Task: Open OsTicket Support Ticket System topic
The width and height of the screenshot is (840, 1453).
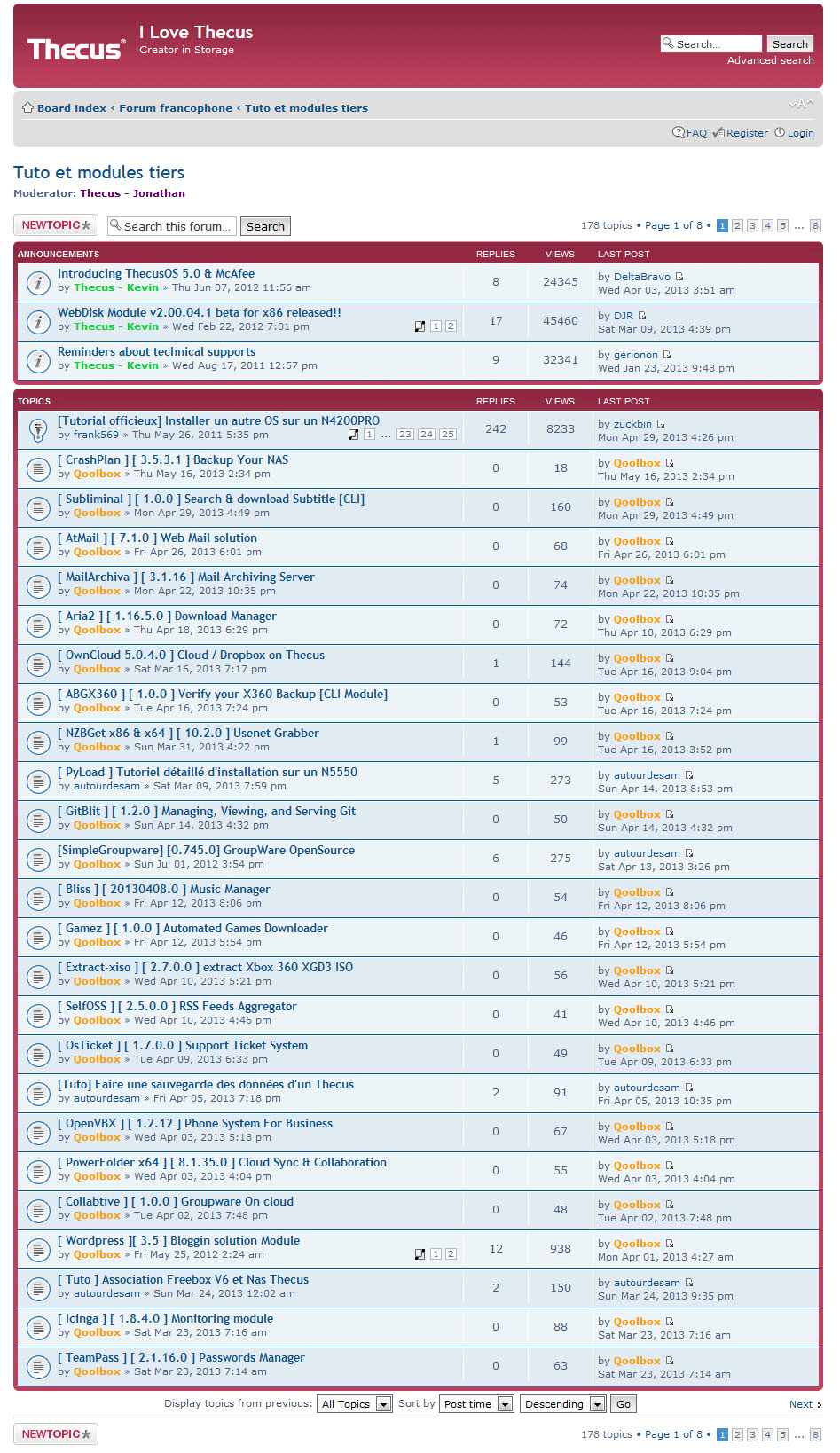Action: [183, 1046]
